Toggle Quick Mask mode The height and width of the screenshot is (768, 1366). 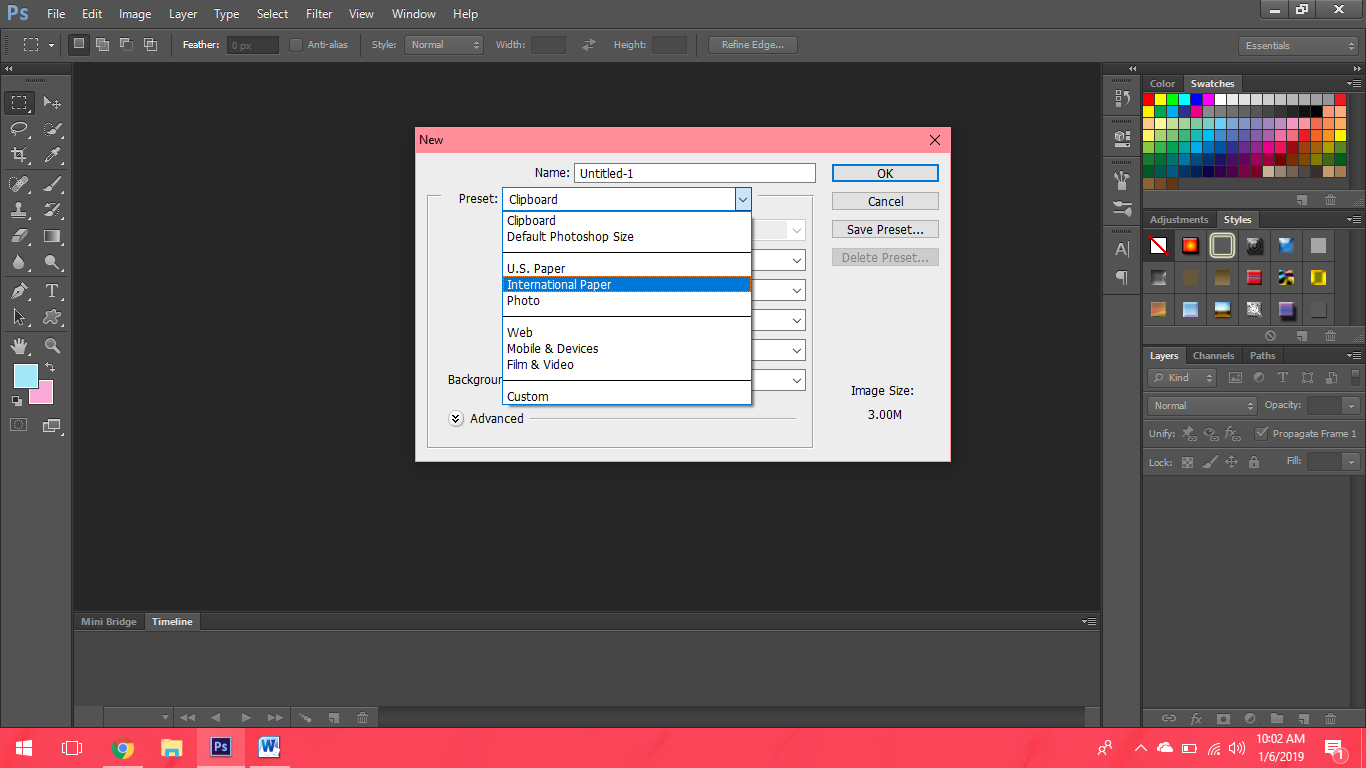click(19, 425)
